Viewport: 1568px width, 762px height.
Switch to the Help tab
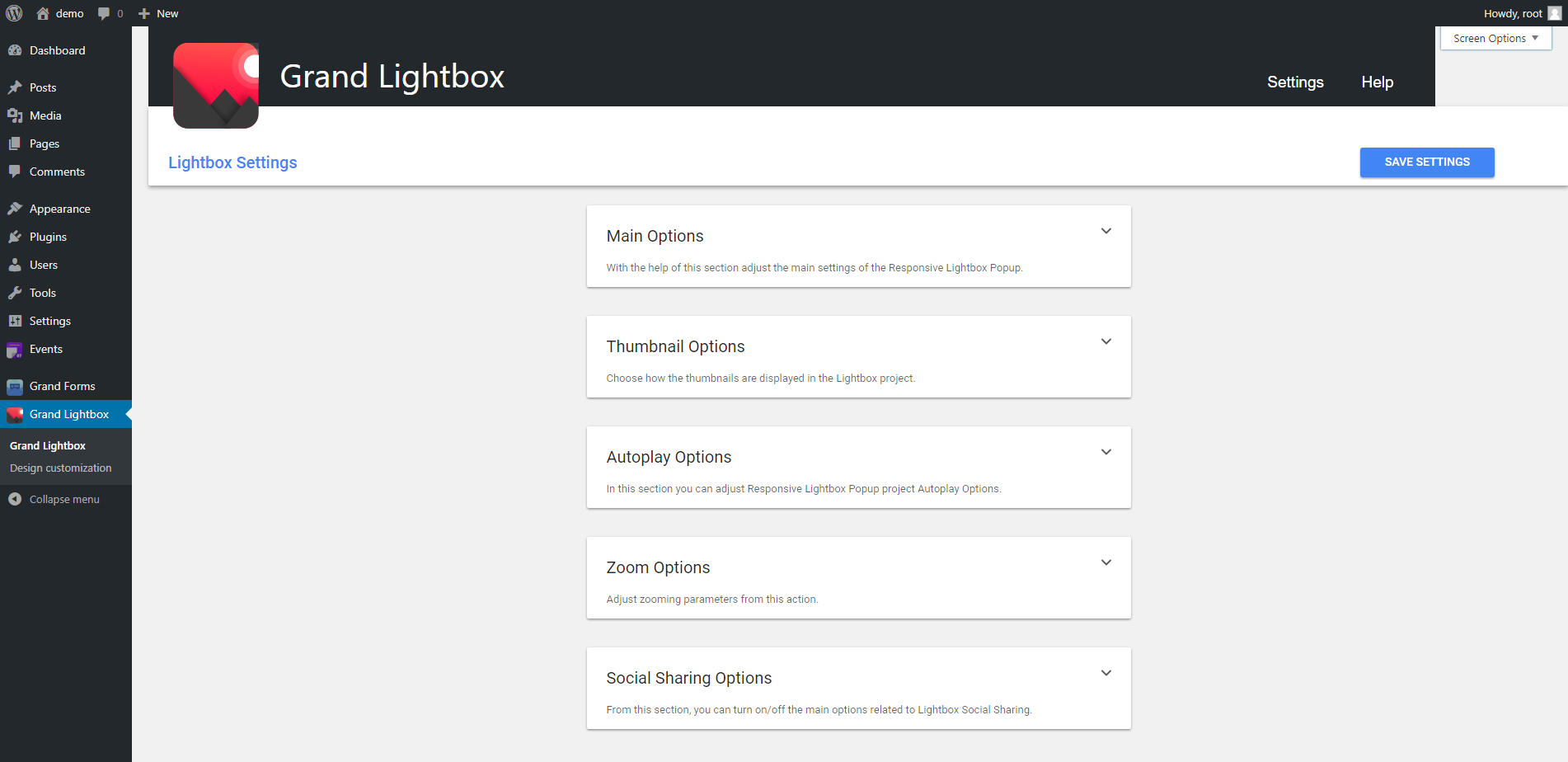tap(1377, 82)
